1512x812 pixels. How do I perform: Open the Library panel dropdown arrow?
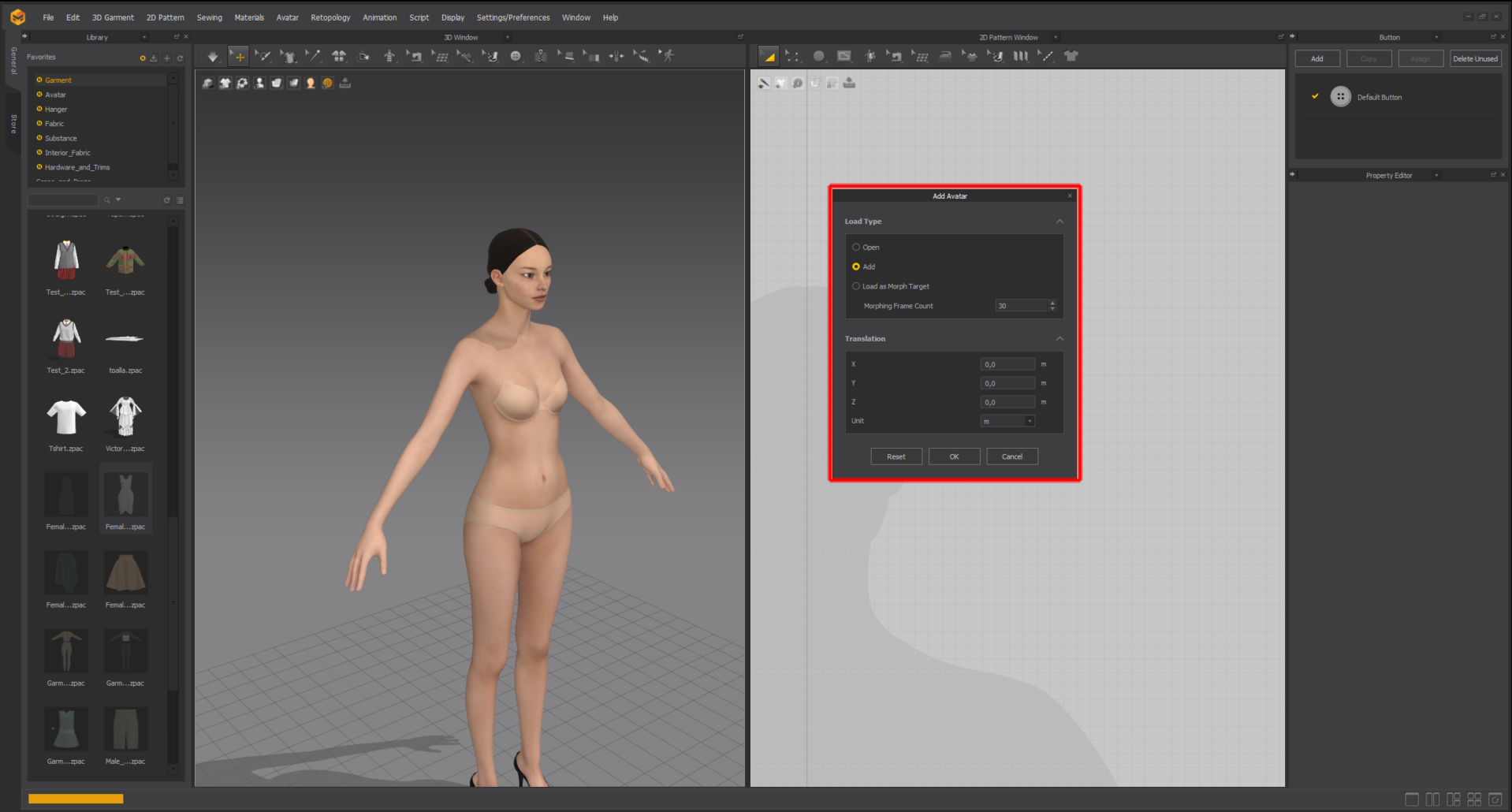pyautogui.click(x=144, y=37)
